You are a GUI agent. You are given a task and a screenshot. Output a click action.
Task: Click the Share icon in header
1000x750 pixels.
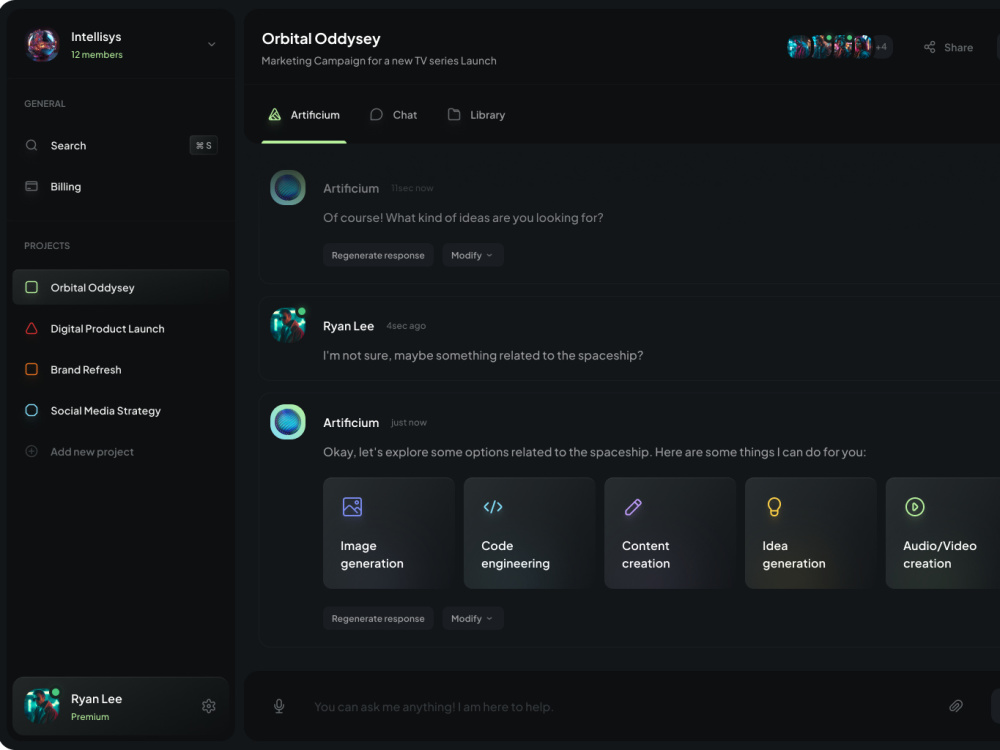(930, 47)
